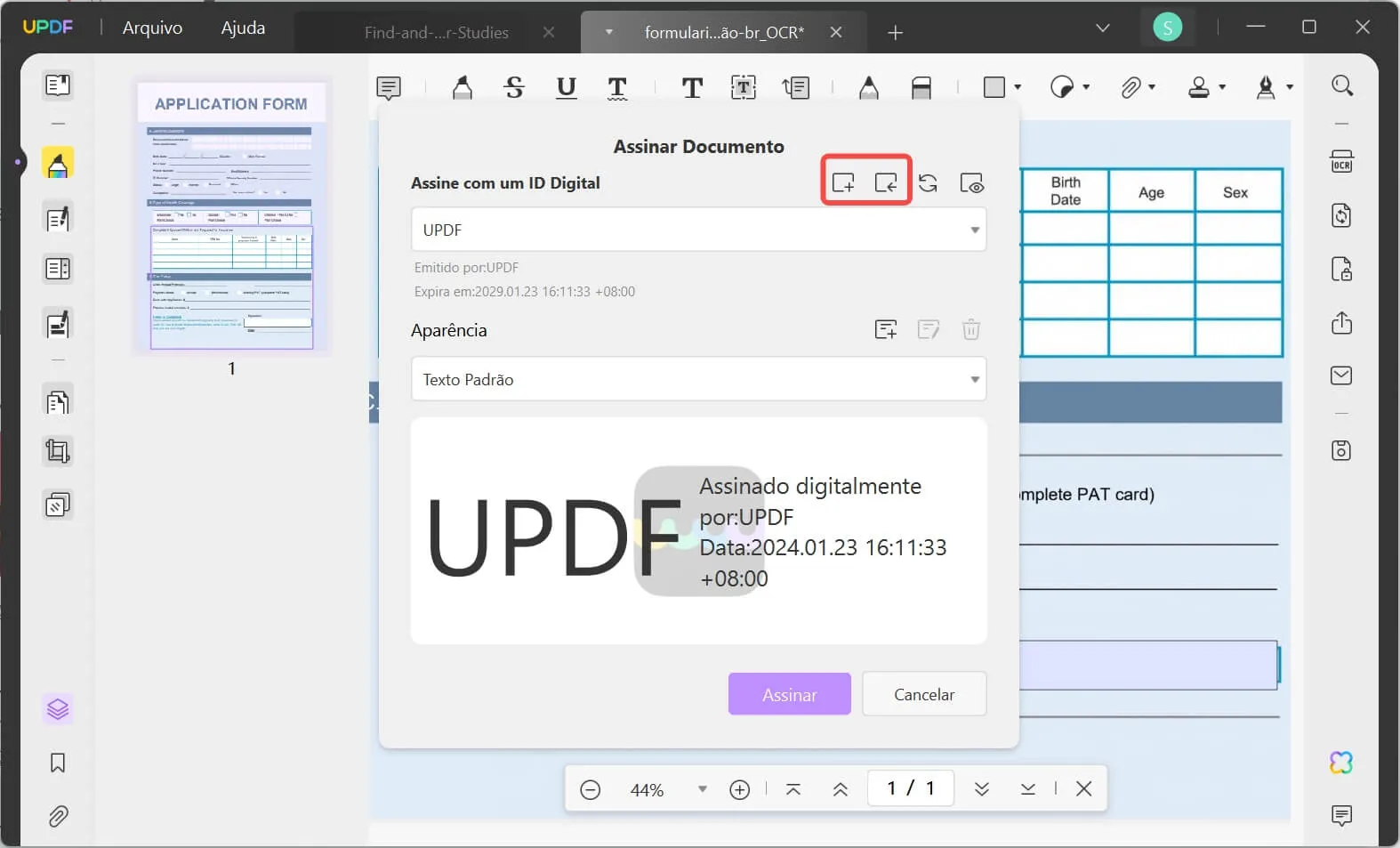Switch to the formulari...ão-br_OCR tab
Image resolution: width=1400 pixels, height=848 pixels.
[724, 33]
